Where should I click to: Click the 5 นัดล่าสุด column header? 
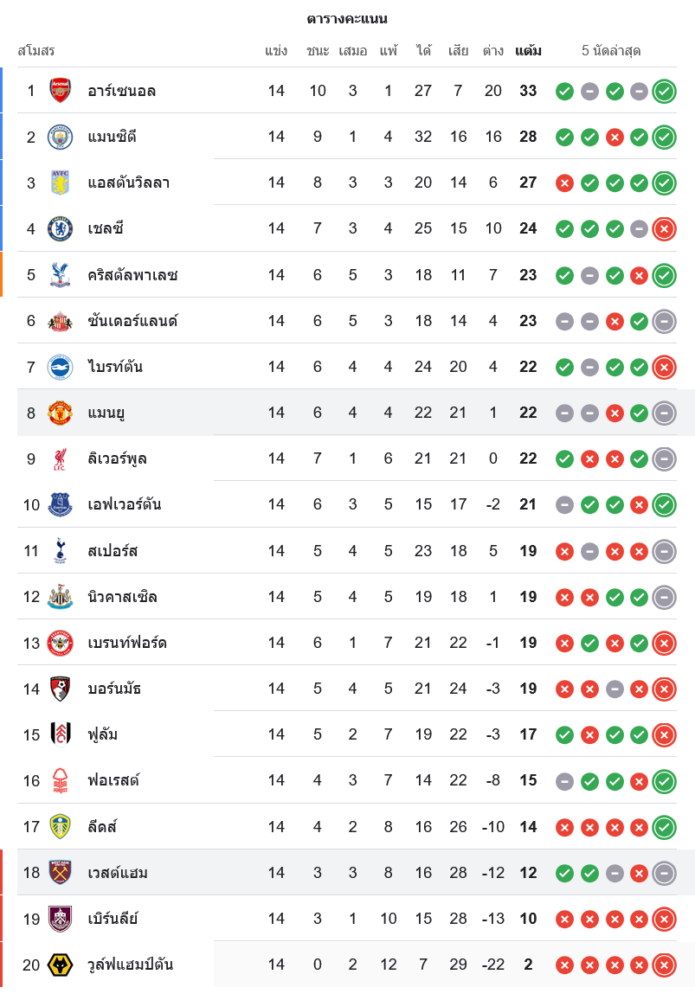(x=611, y=50)
